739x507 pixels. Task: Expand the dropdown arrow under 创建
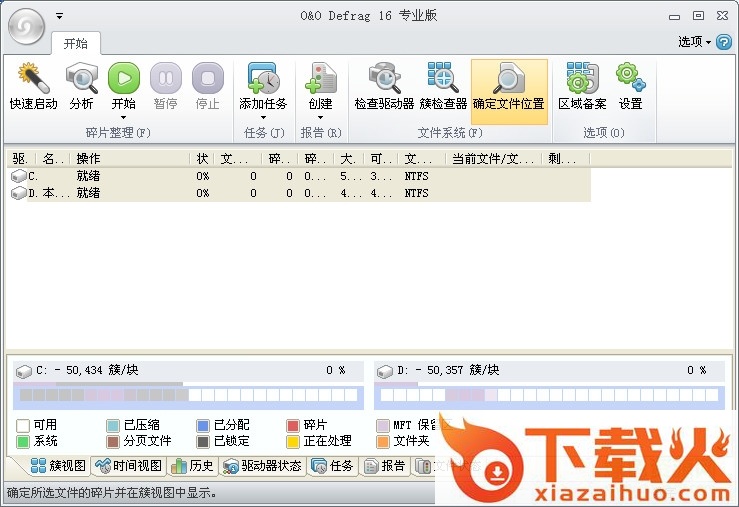[x=320, y=117]
